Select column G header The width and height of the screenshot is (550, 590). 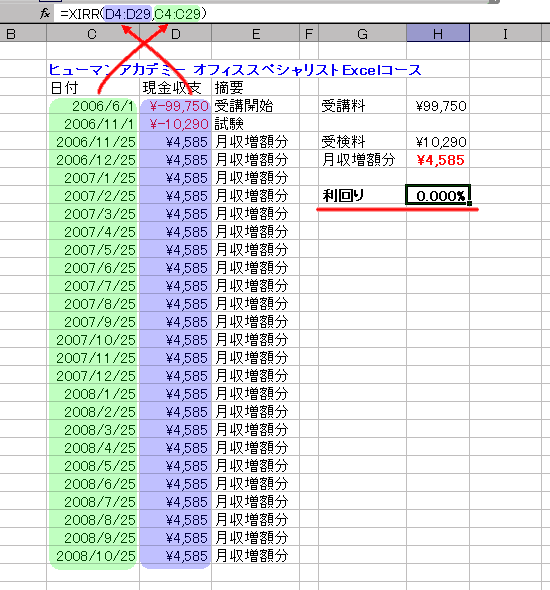[x=362, y=34]
